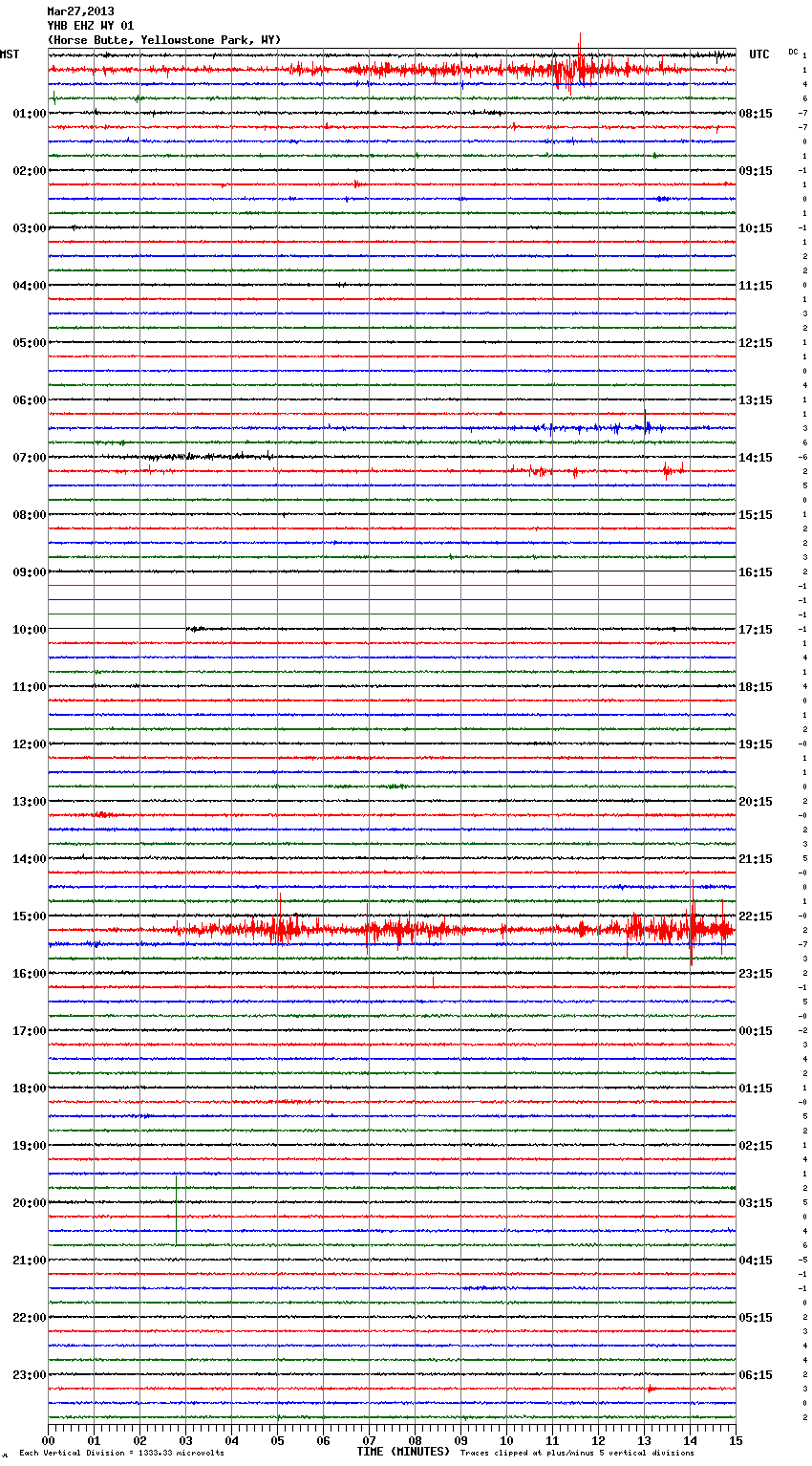Click the 22:15 UTC time label
The width and height of the screenshot is (812, 1466).
click(x=756, y=916)
